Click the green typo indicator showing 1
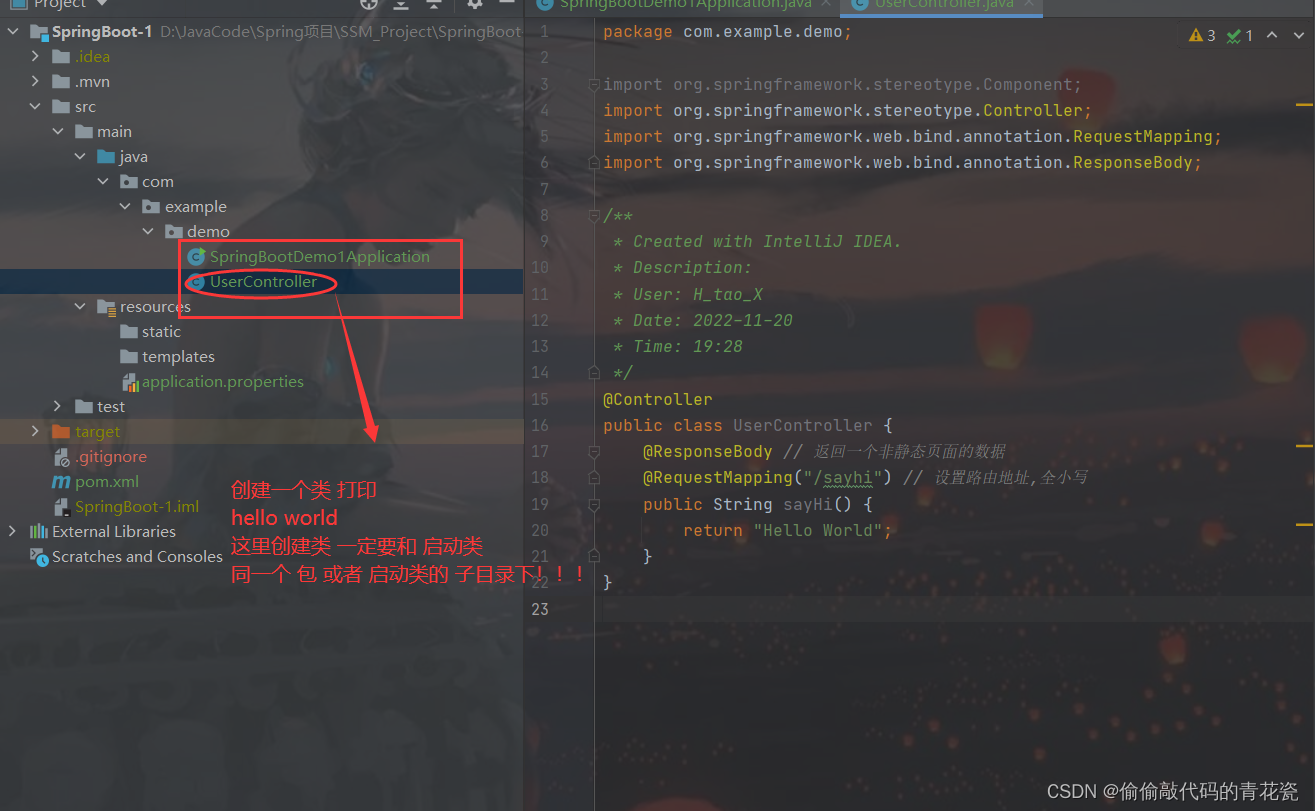The height and width of the screenshot is (811, 1315). [1240, 35]
